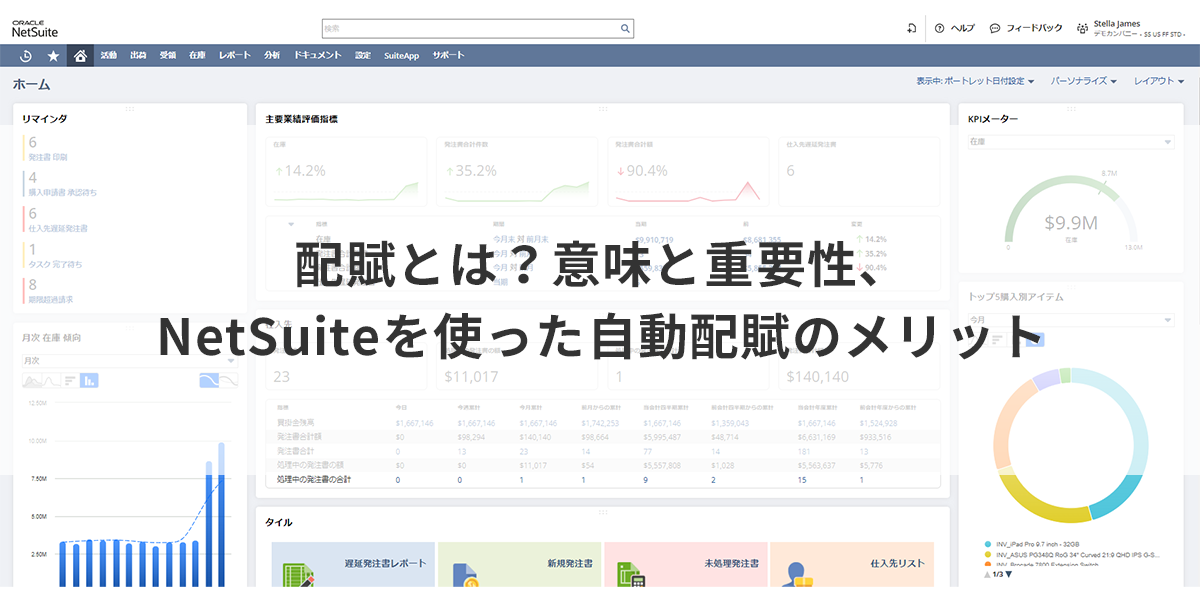Image resolution: width=1200 pixels, height=600 pixels.
Task: Open the 受領 menu
Action: coord(167,56)
